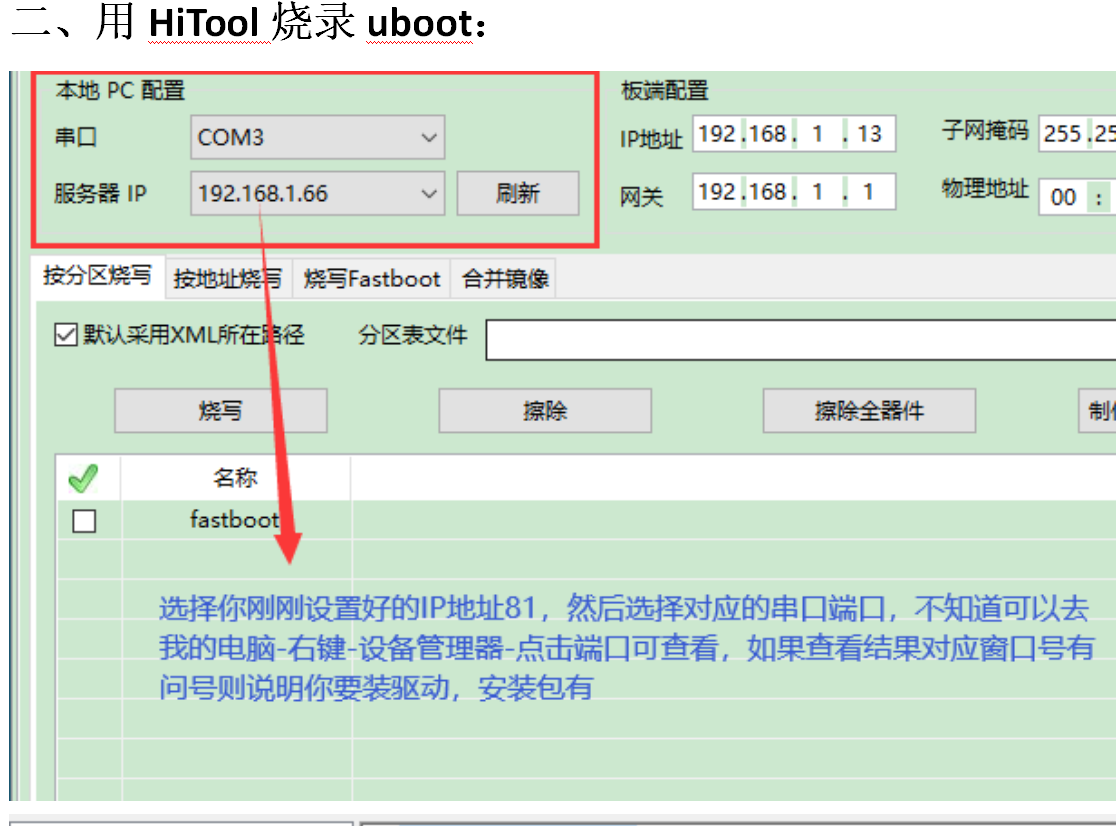Viewport: 1118px width, 826px height.
Task: Select the fastboot row in partition list
Action: [233, 521]
